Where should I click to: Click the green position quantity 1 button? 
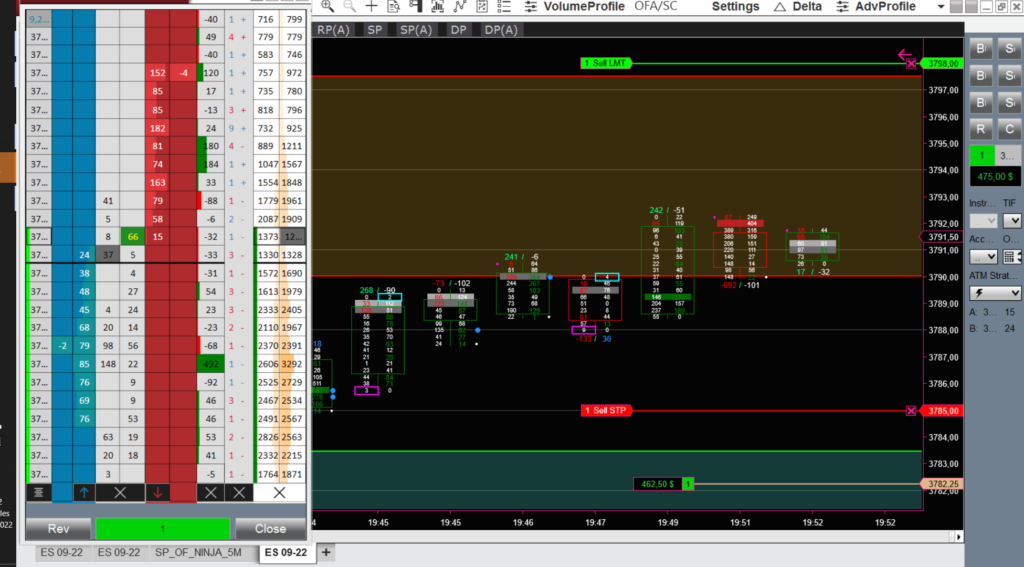(163, 528)
